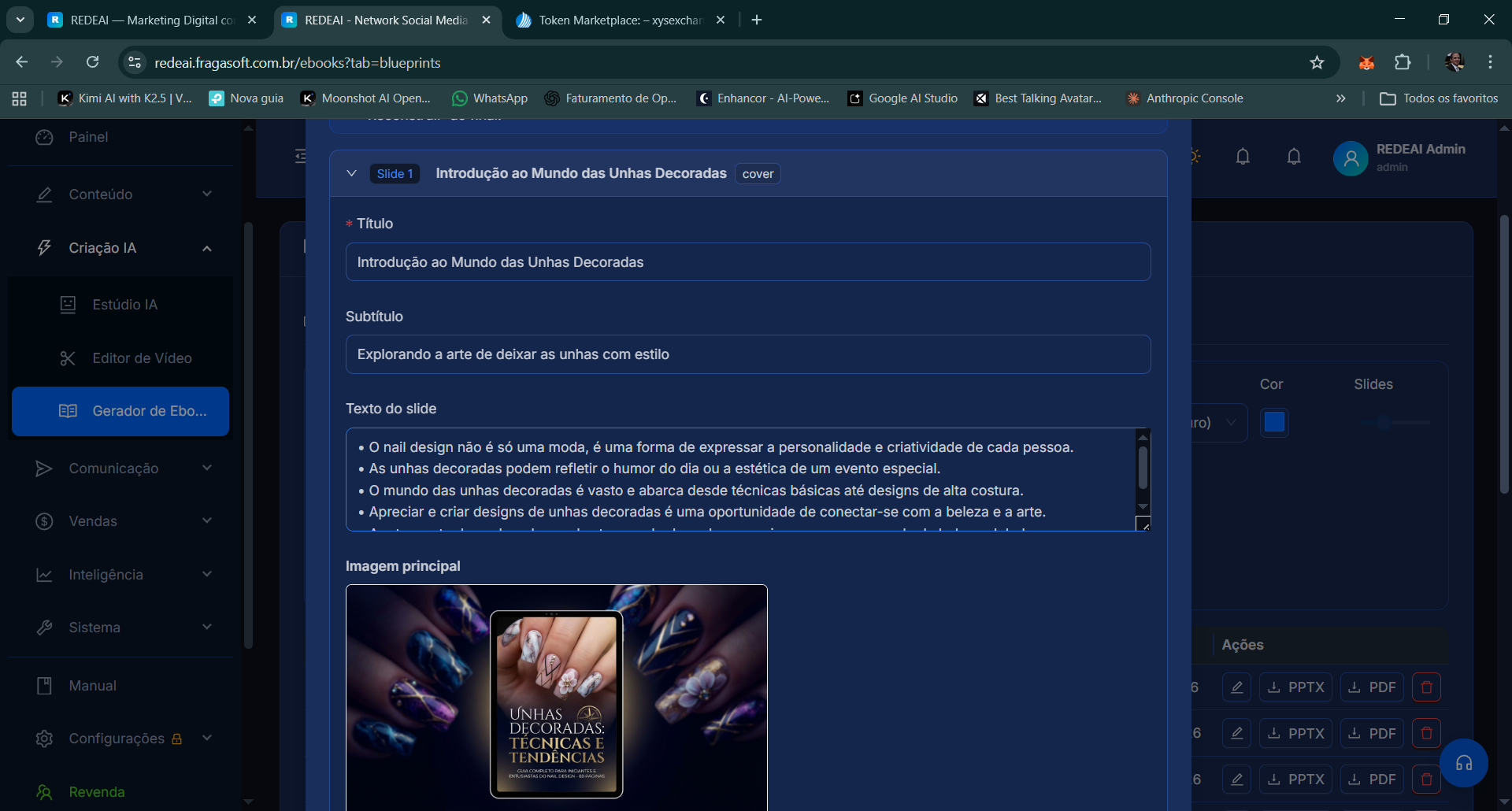
Task: Collapse the Criação IA submenu chevron
Action: [x=207, y=248]
